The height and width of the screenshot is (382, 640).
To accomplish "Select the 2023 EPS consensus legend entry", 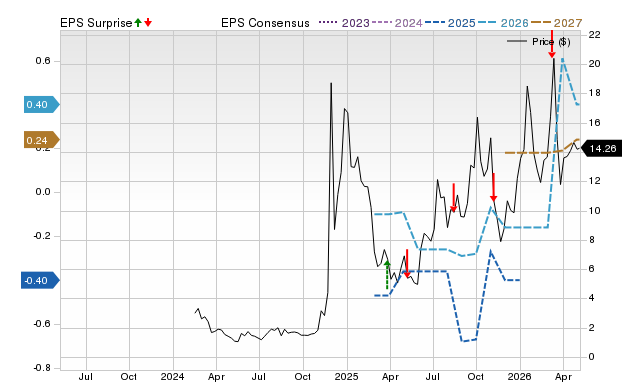I will [344, 23].
